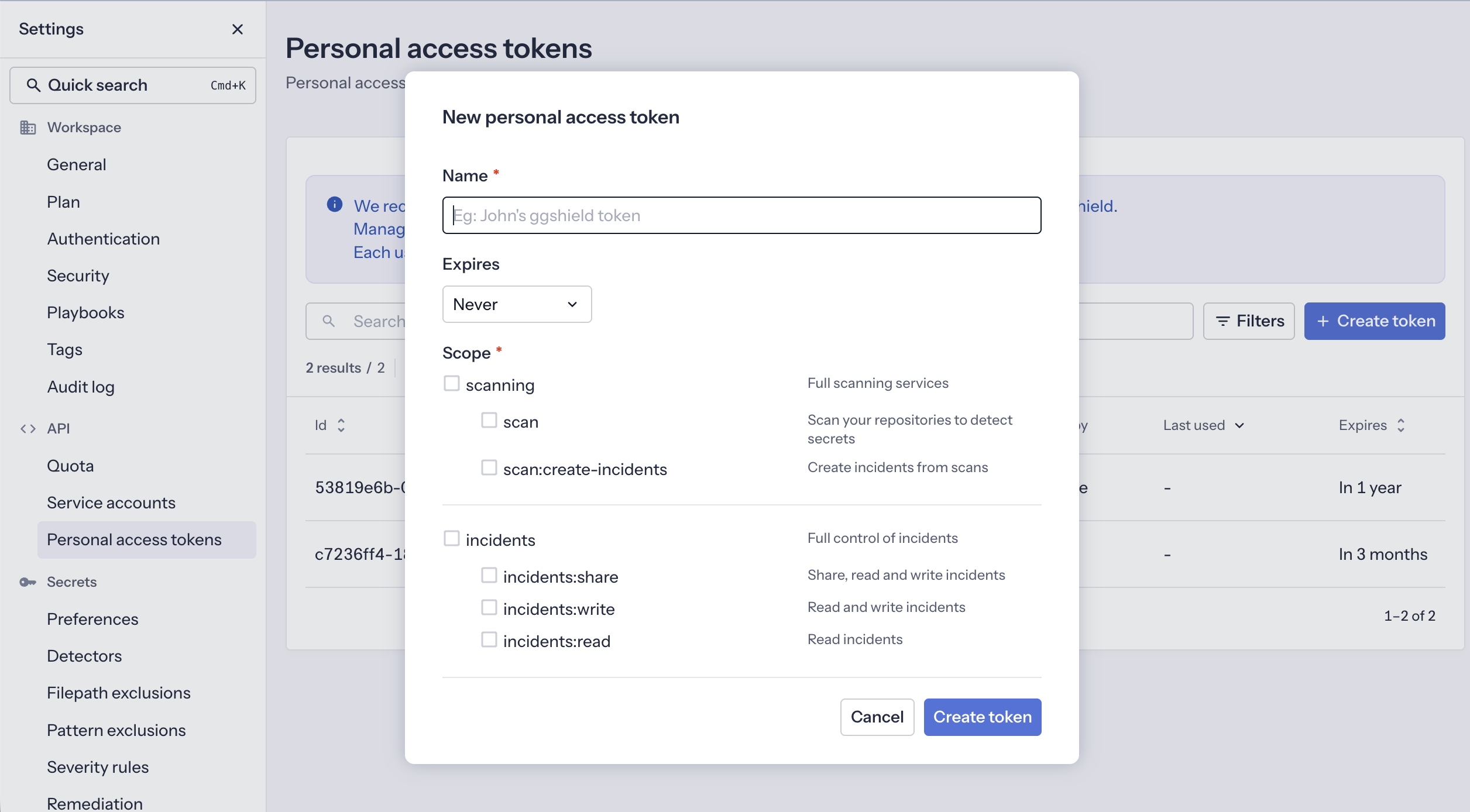
Task: Go to Authentication settings
Action: click(x=104, y=239)
